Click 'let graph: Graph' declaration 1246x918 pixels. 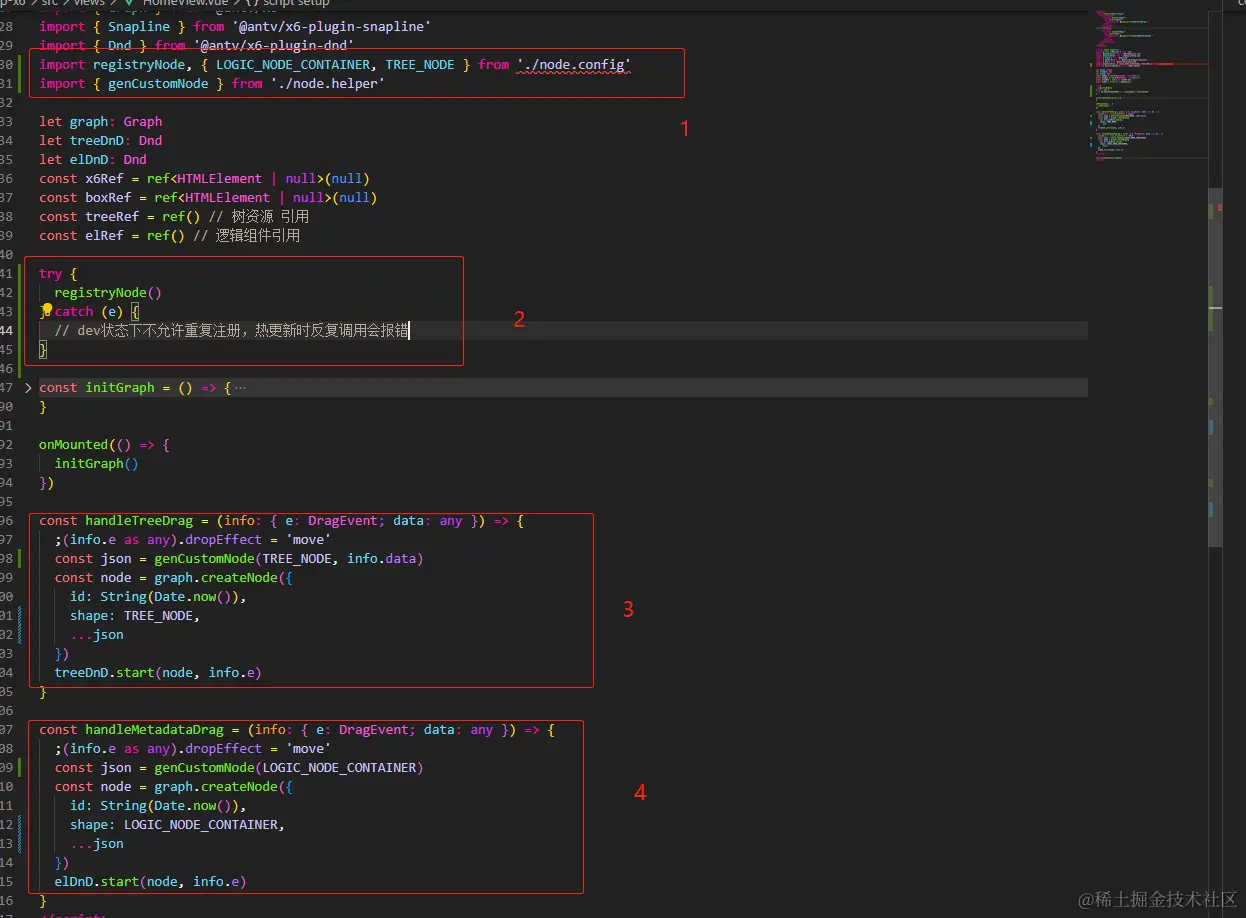(101, 121)
